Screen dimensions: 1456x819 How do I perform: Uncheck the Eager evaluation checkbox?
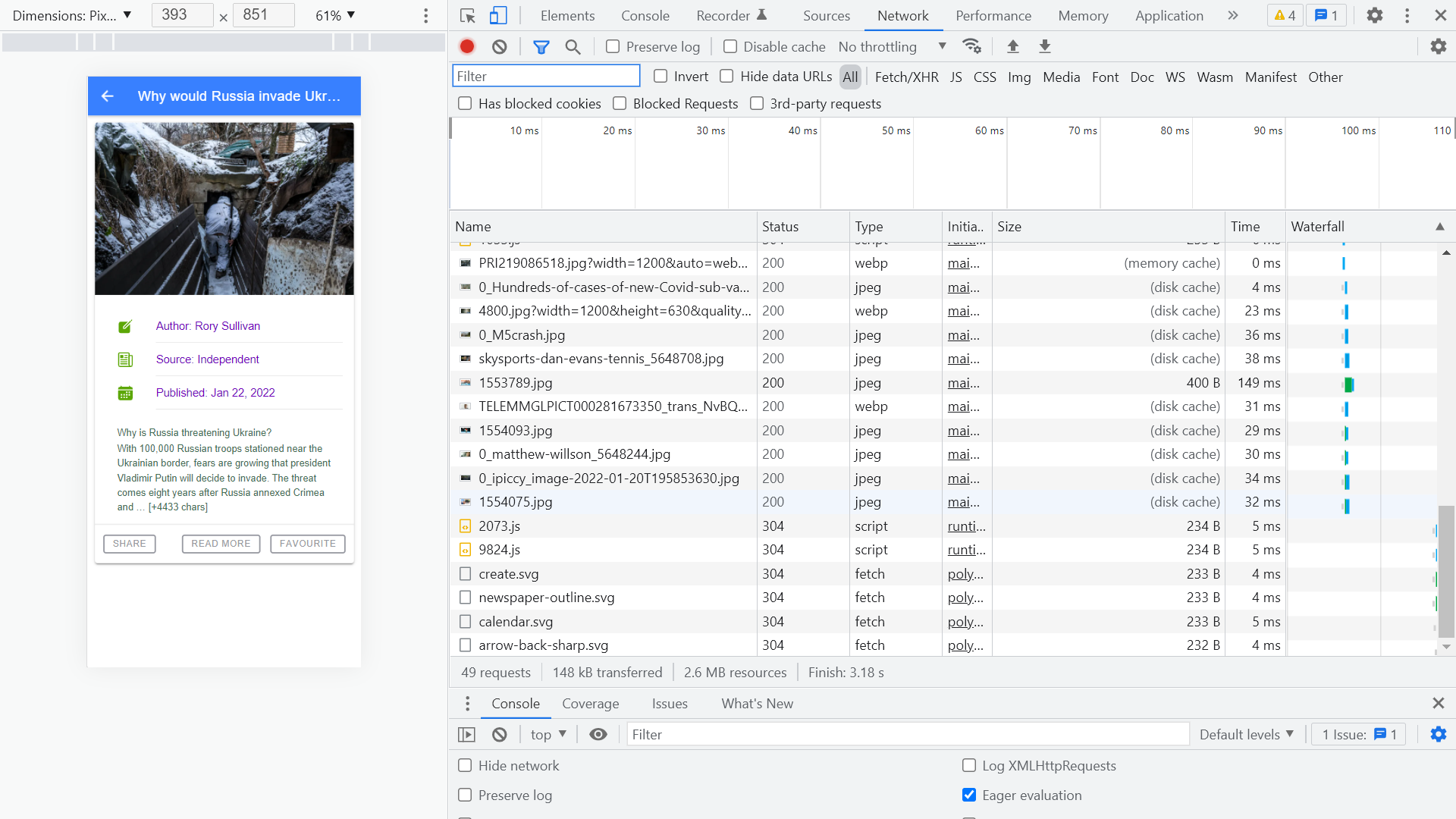(x=969, y=795)
